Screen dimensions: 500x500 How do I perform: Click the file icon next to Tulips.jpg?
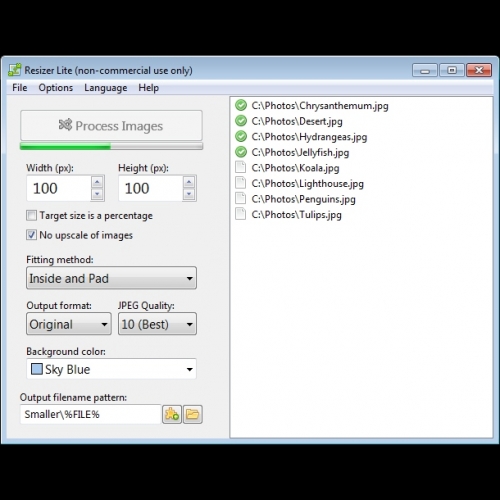(240, 214)
